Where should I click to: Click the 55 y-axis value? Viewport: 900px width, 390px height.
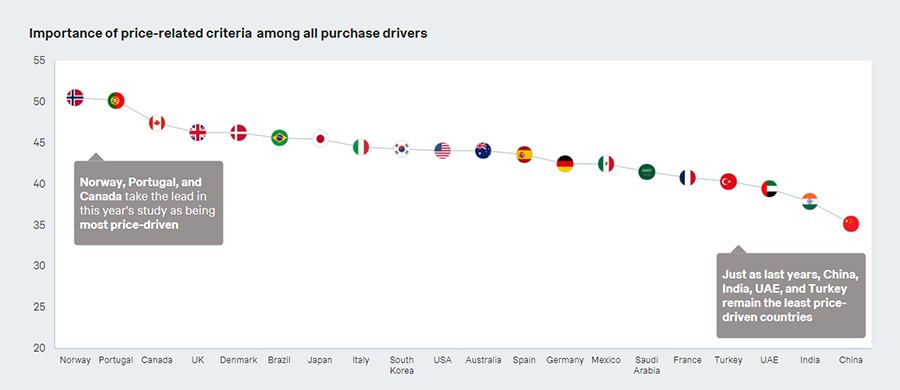[39, 60]
